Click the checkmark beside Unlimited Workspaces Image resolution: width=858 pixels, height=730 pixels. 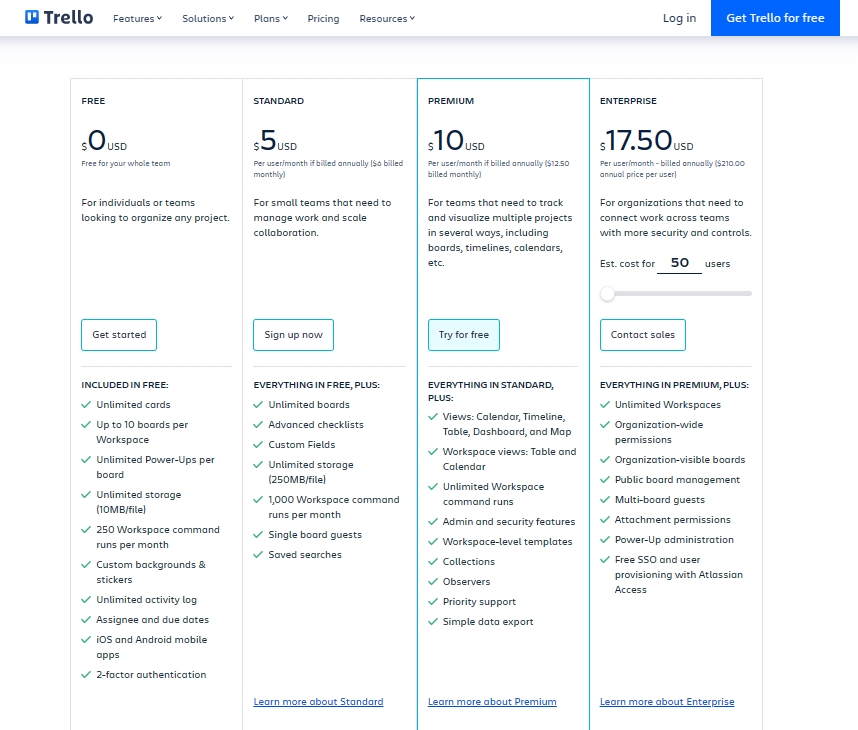(603, 406)
